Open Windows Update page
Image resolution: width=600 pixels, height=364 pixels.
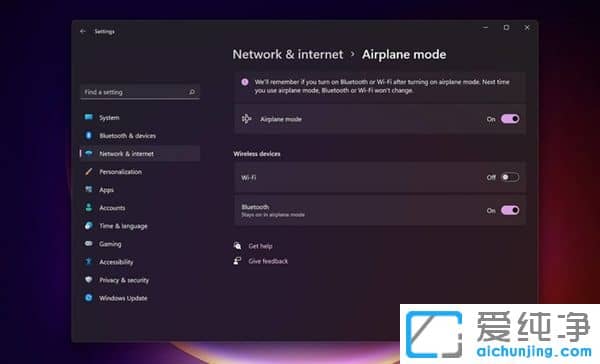click(140, 297)
